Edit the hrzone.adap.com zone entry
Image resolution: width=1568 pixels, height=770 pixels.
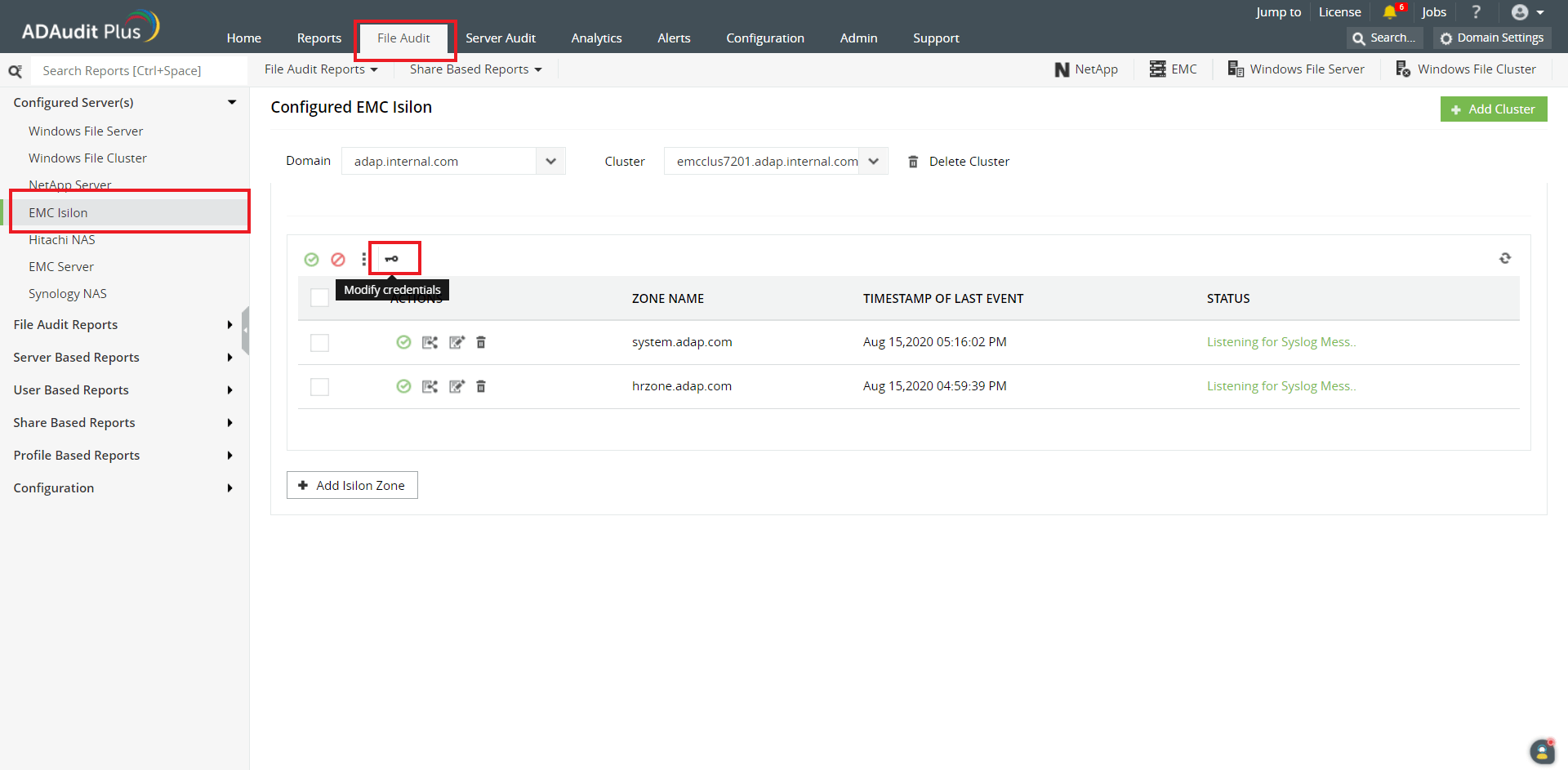[x=457, y=386]
